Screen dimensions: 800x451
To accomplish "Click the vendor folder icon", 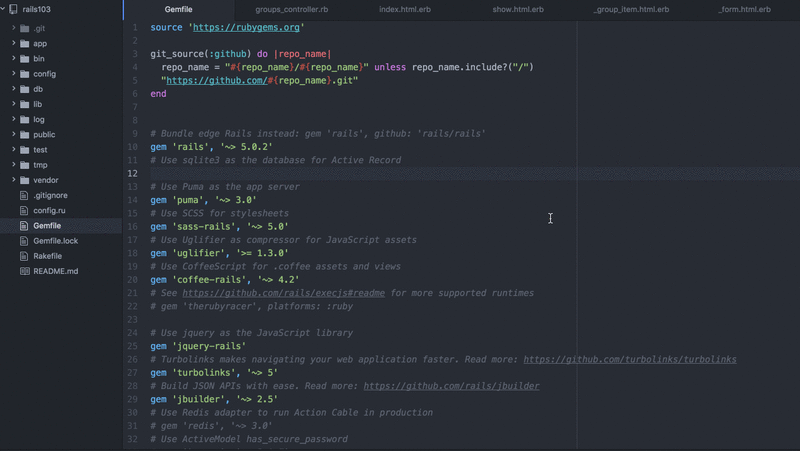I will tap(24, 180).
